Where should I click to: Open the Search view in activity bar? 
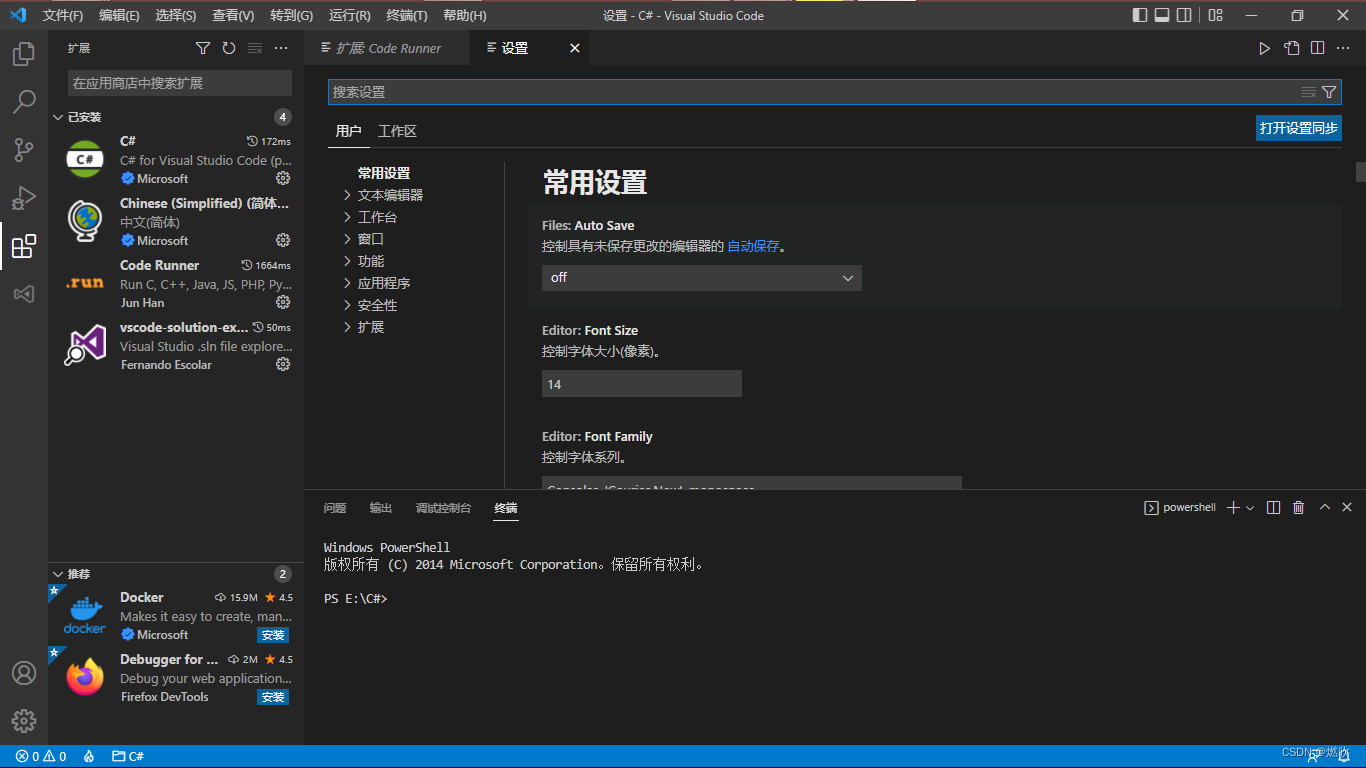point(24,102)
